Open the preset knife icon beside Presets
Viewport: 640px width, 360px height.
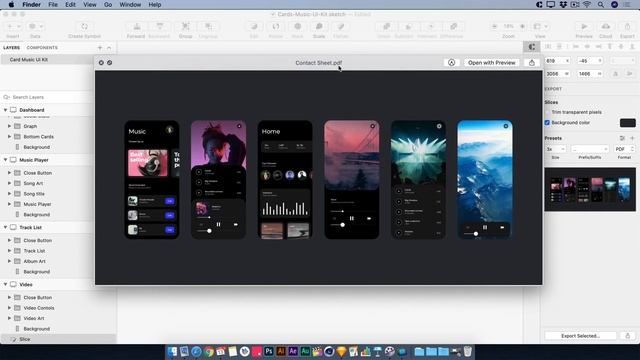pos(622,138)
